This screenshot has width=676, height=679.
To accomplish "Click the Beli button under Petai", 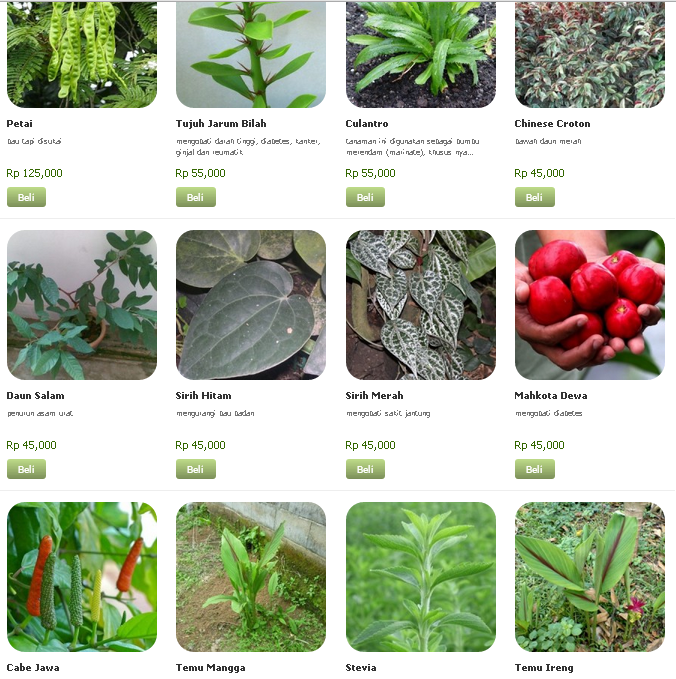I will click(x=26, y=197).
